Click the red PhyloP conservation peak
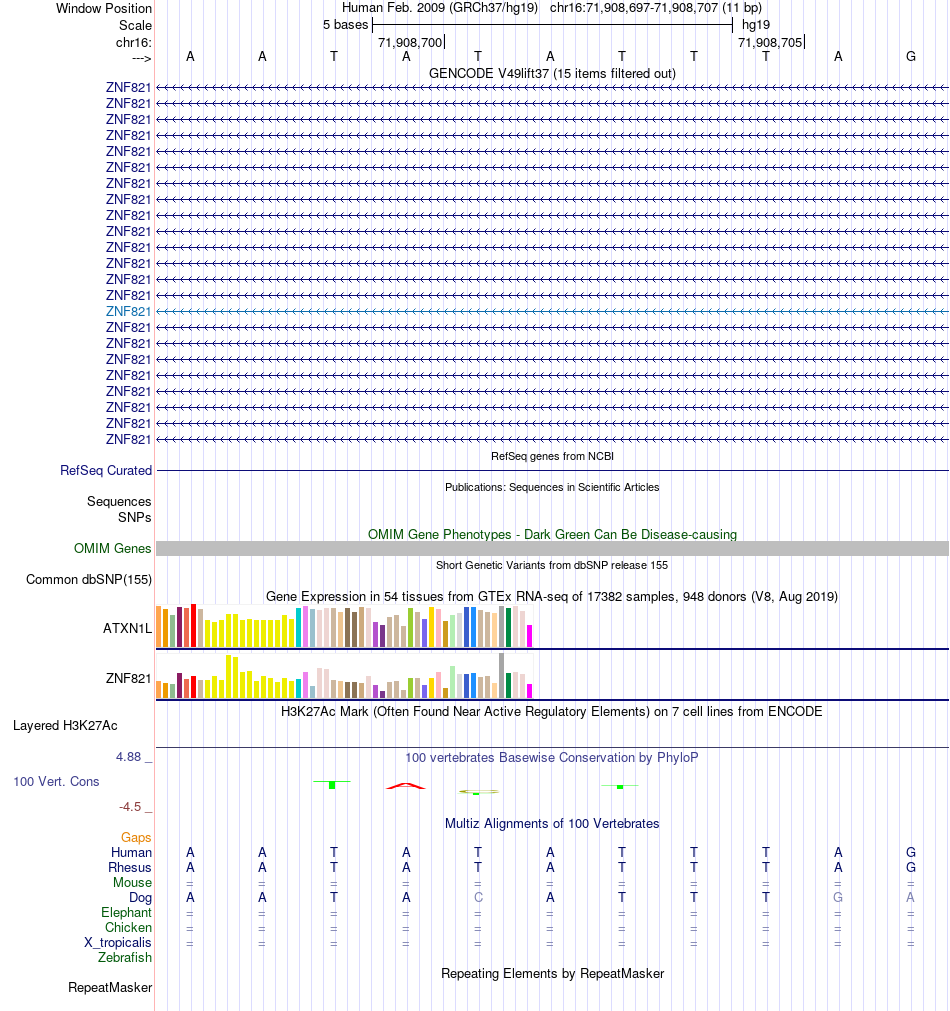The width and height of the screenshot is (950, 1011). click(x=406, y=786)
